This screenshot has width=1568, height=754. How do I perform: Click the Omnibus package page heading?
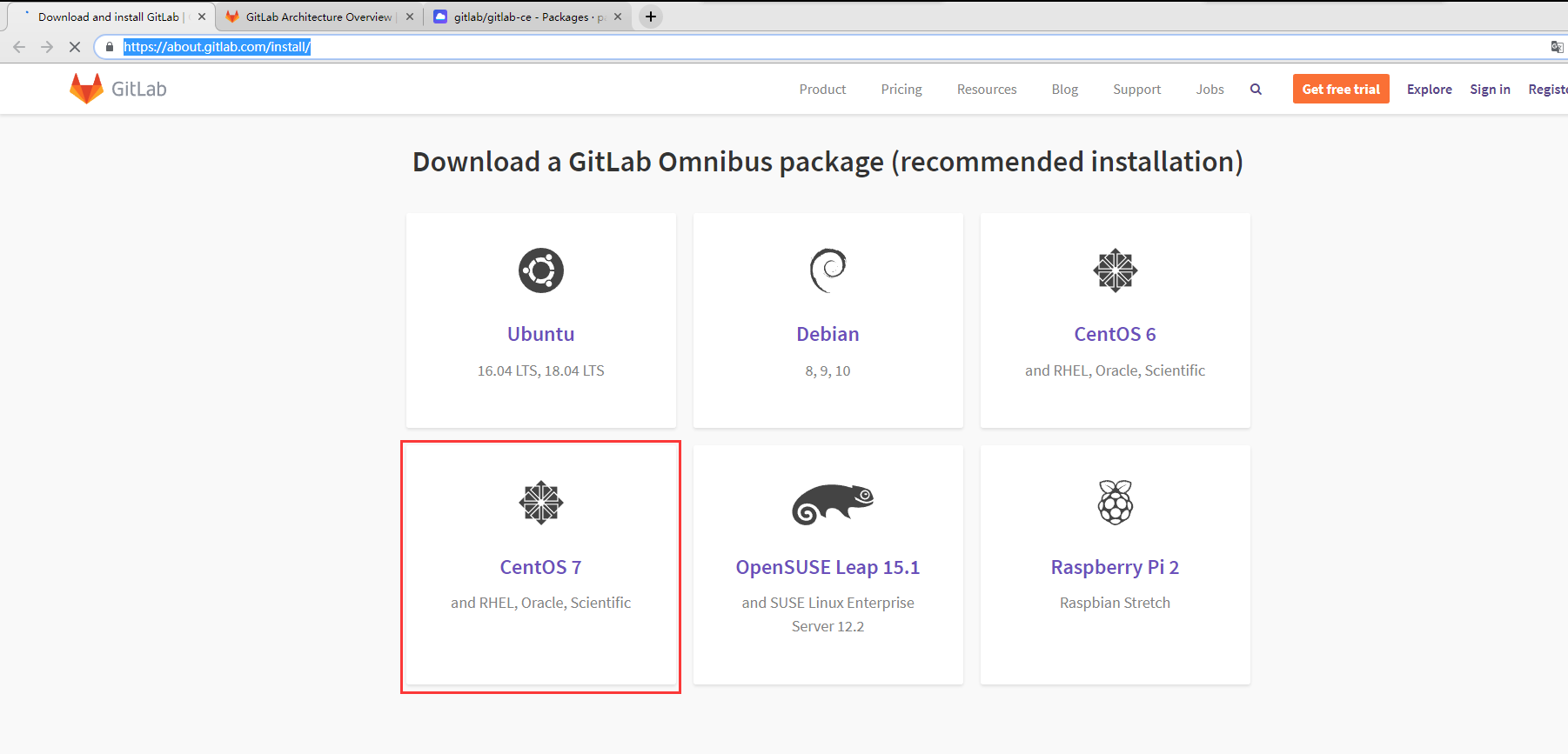(x=828, y=162)
